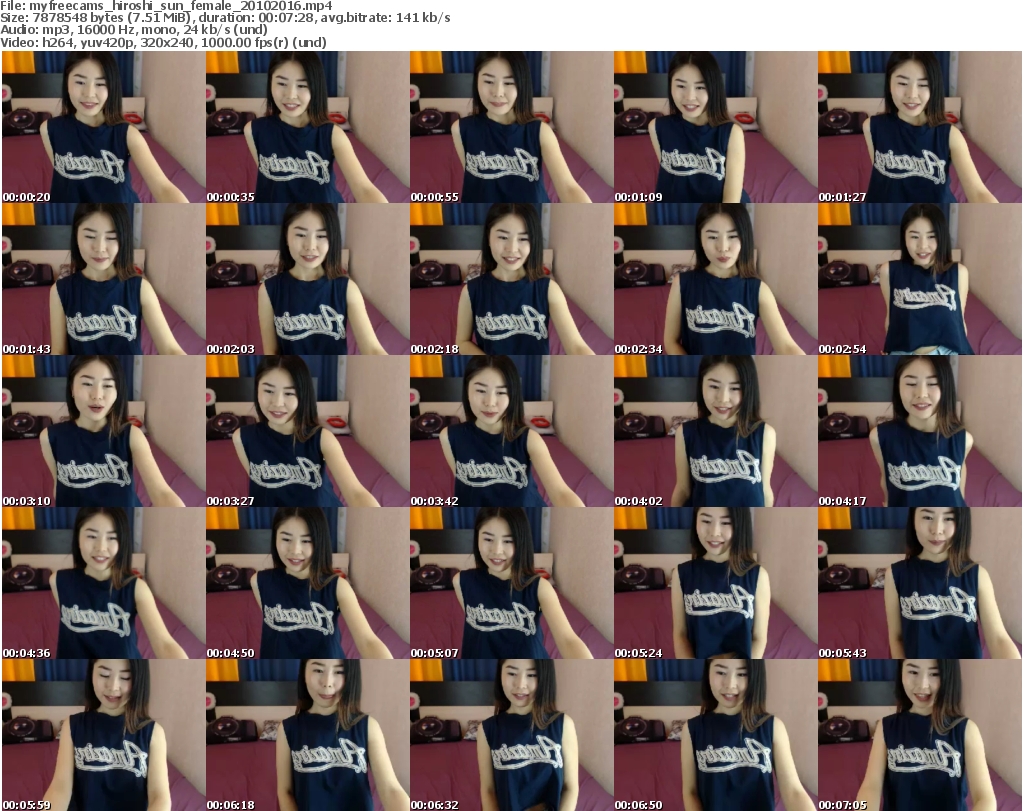Viewport: 1024px width, 811px height.
Task: Select the frame stamped 00:04:36
Action: point(103,584)
